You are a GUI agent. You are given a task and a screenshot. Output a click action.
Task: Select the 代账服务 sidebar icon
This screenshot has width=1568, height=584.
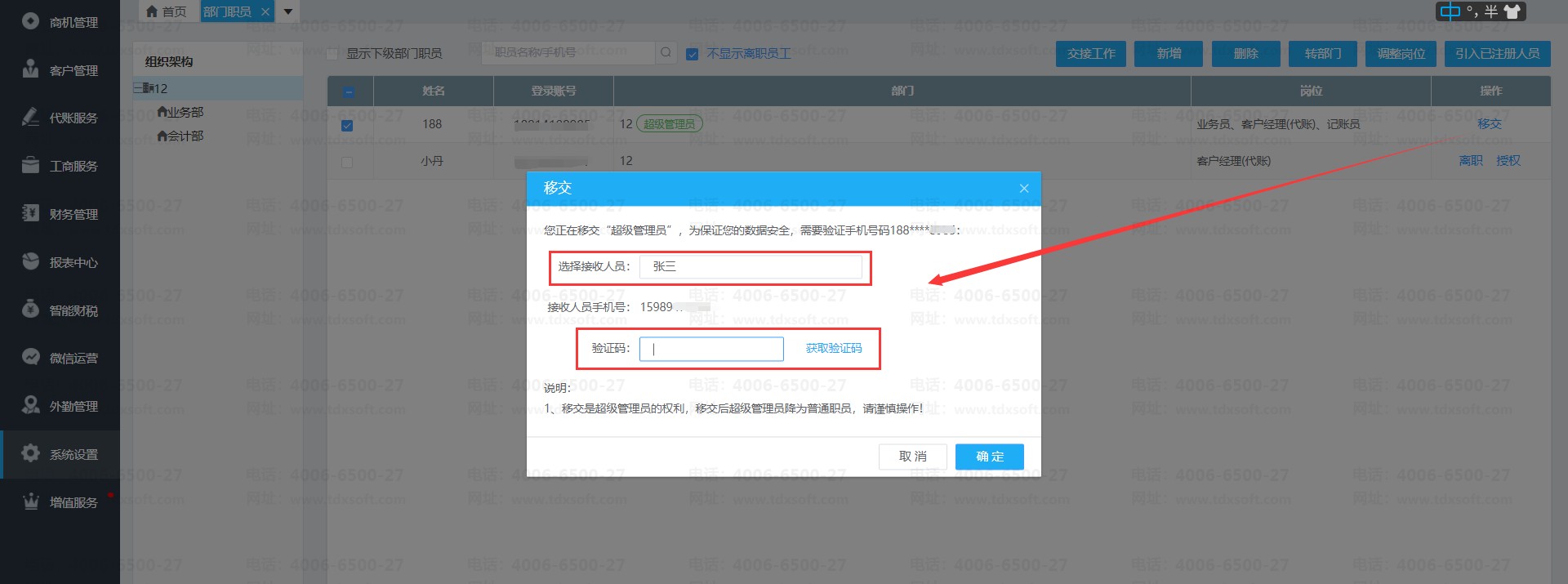point(30,118)
